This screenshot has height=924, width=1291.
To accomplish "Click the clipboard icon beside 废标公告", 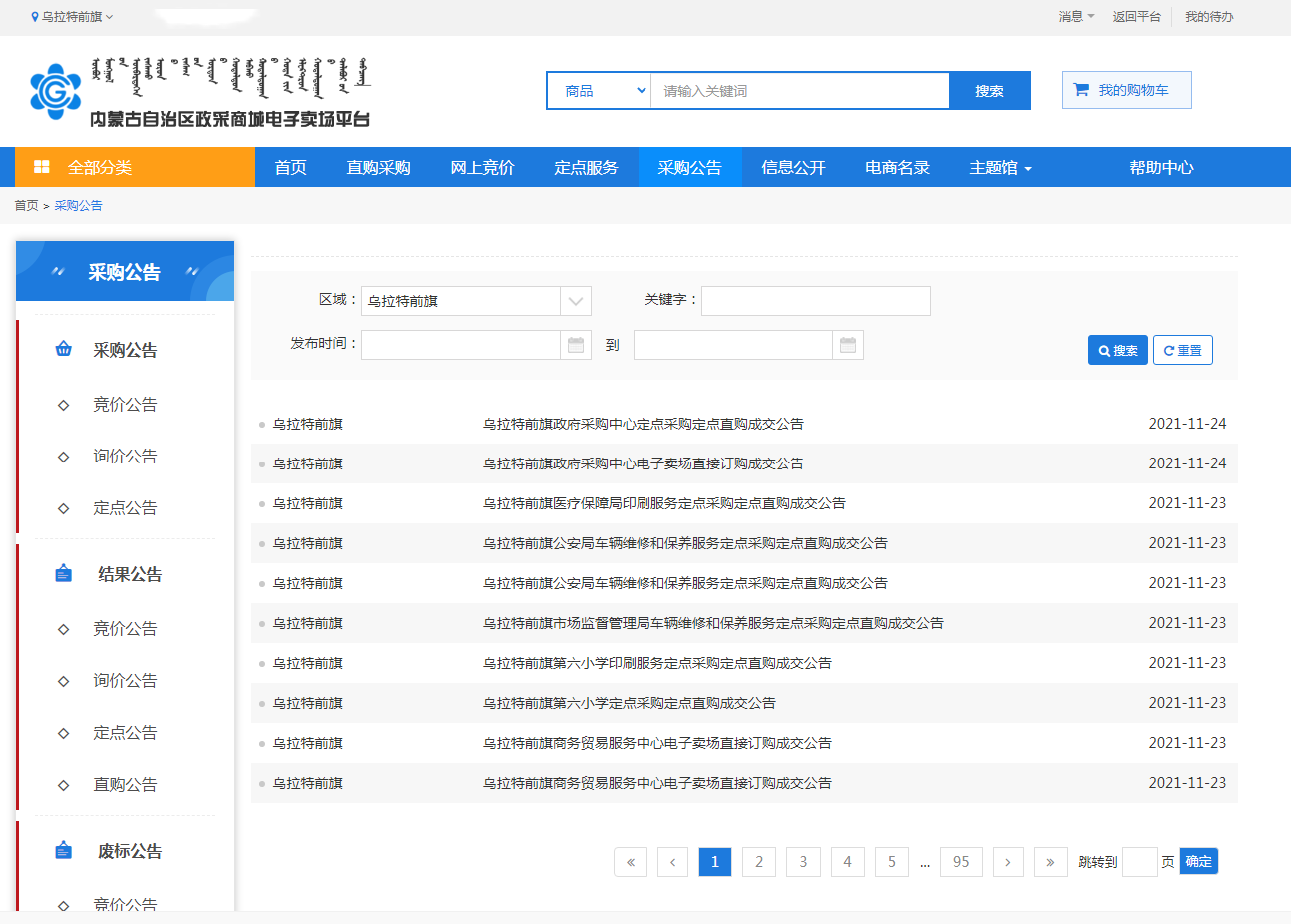I will (64, 850).
